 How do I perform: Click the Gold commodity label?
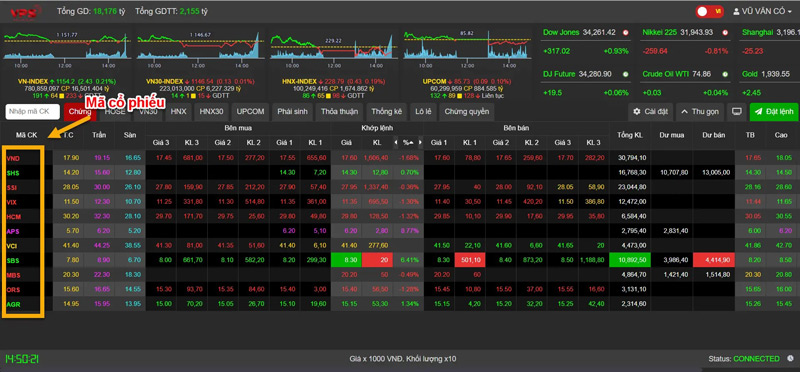(749, 74)
